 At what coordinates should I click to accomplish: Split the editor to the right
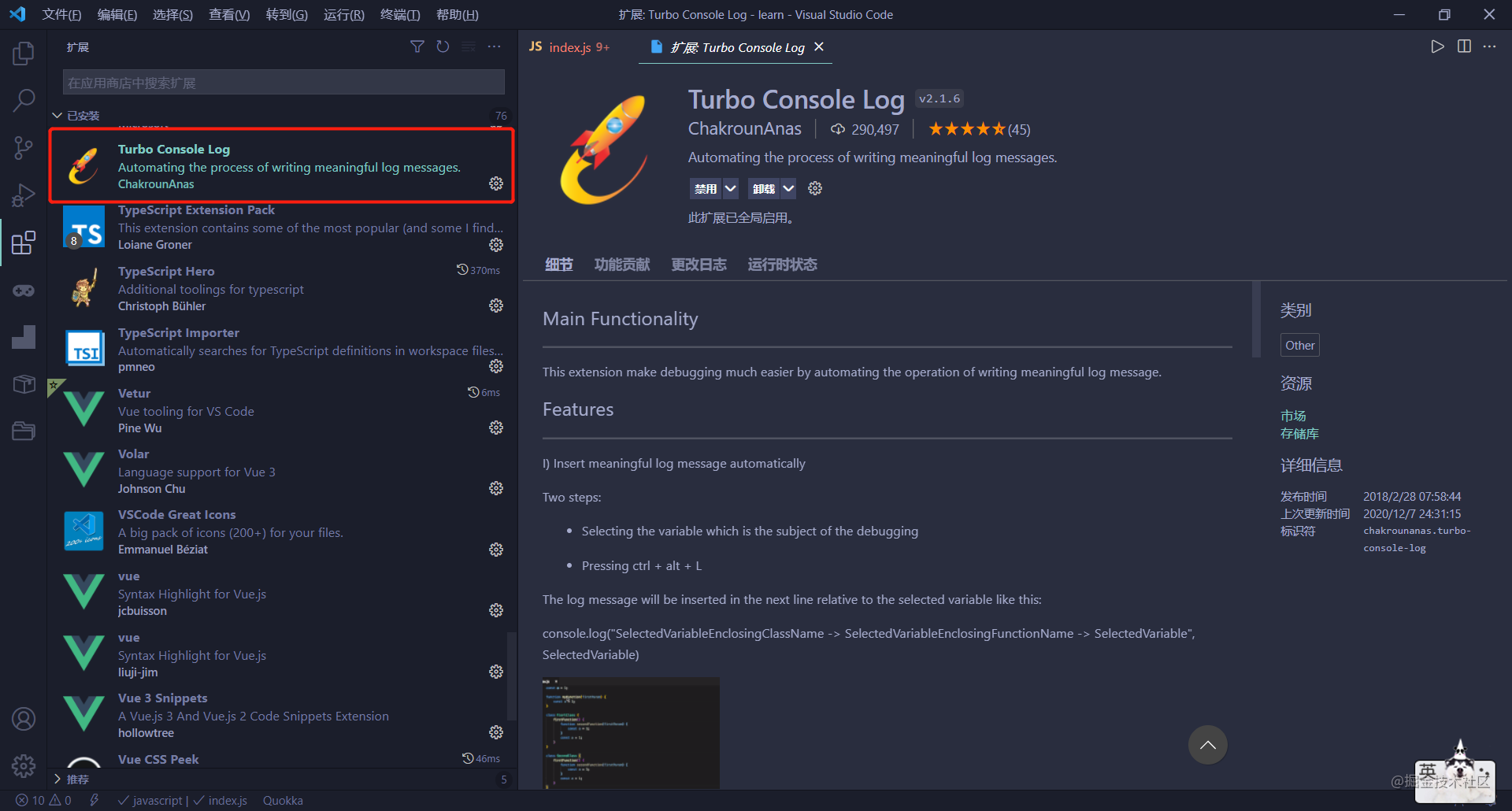pos(1464,46)
